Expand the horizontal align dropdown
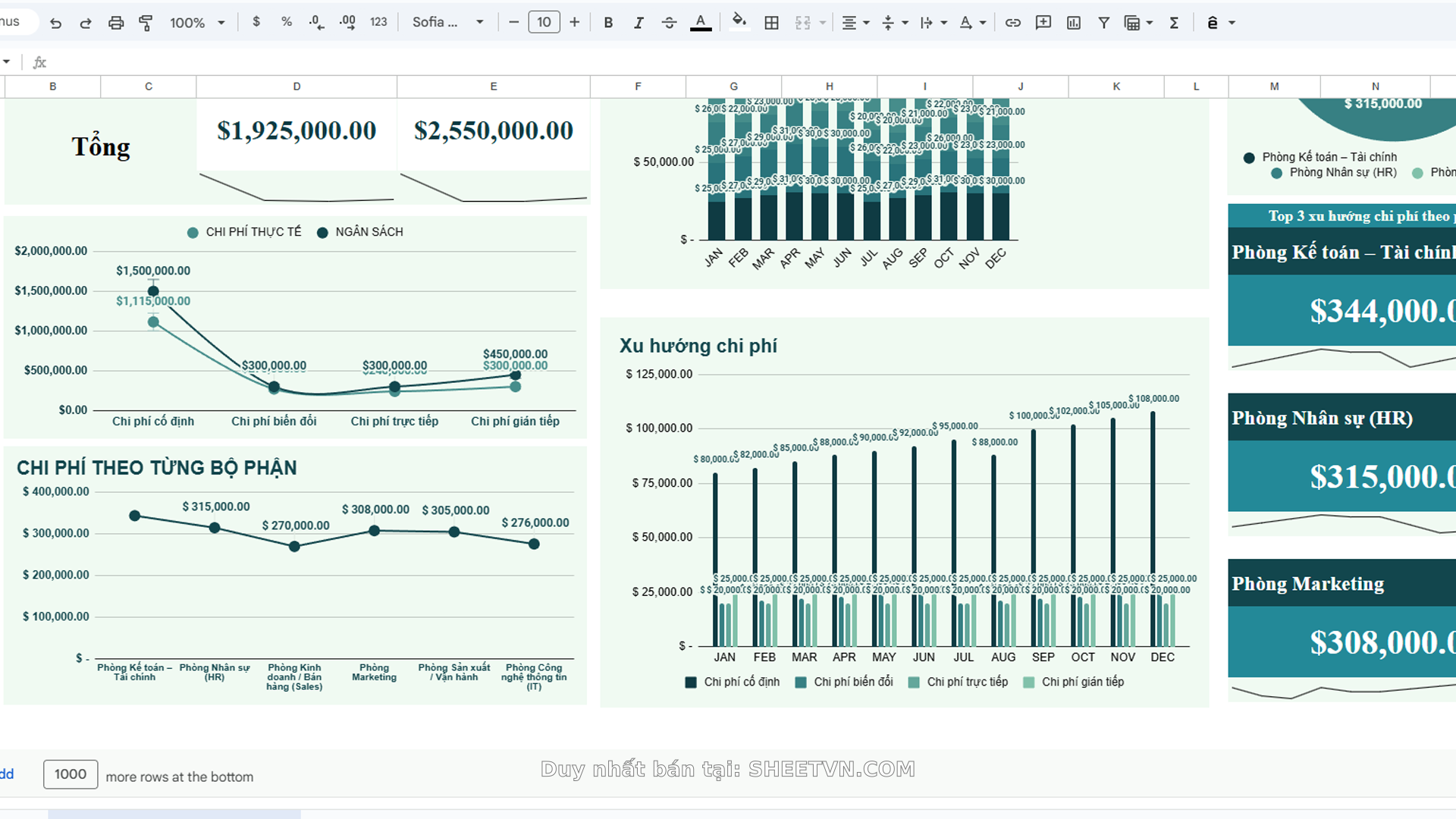The height and width of the screenshot is (819, 1456). [x=855, y=23]
